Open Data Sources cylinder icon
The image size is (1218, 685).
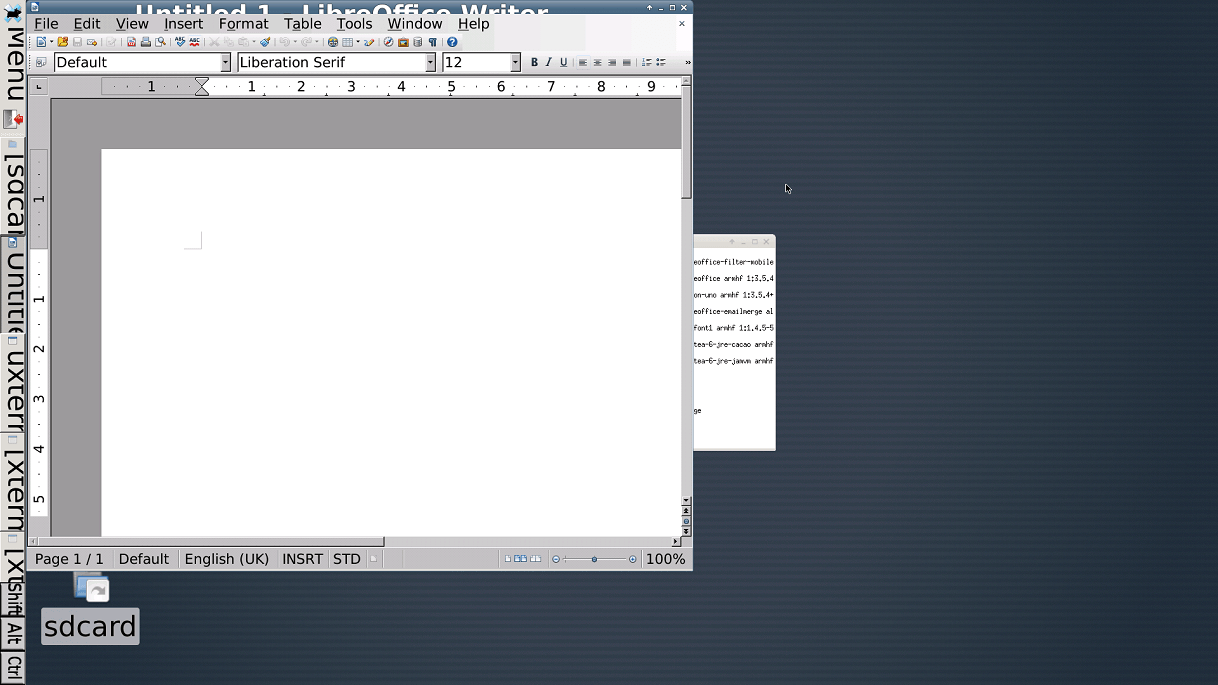pos(418,42)
